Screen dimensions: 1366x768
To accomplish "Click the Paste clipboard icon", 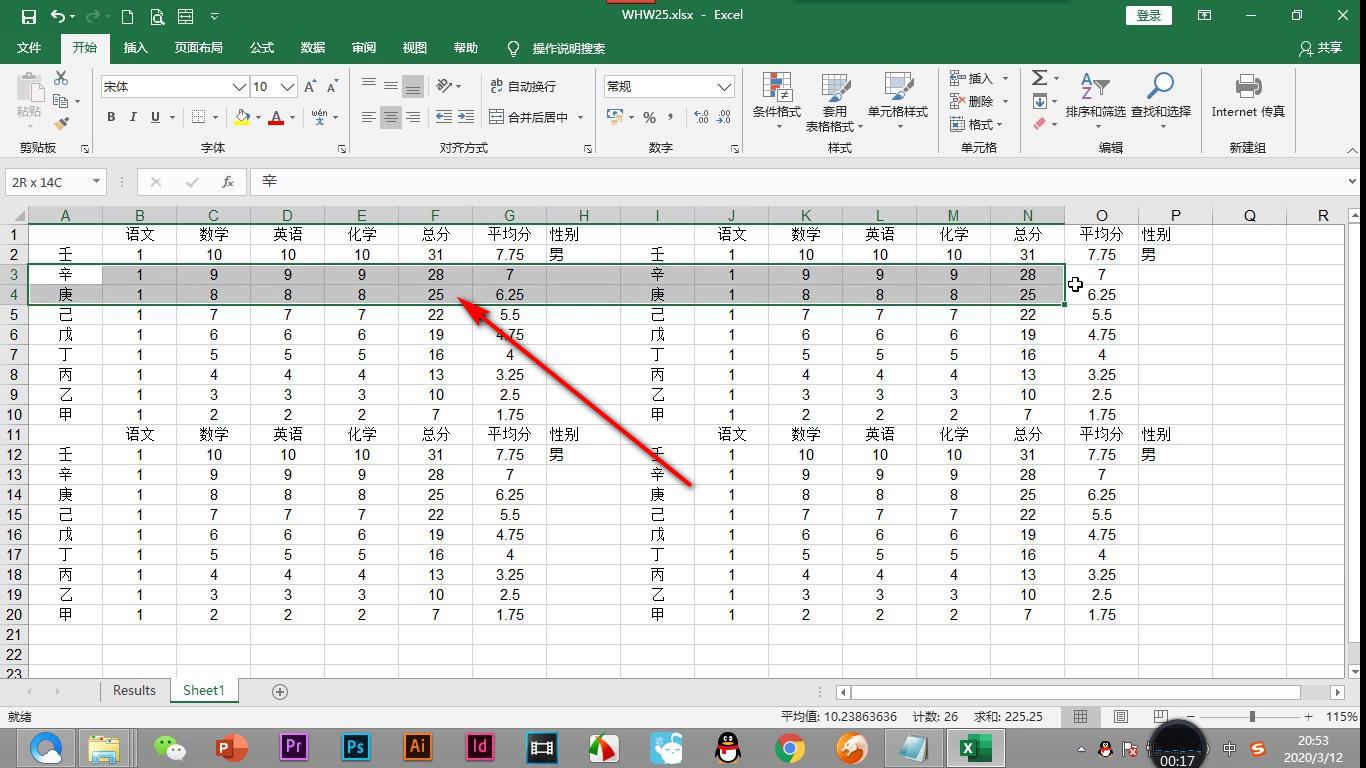I will pos(29,90).
